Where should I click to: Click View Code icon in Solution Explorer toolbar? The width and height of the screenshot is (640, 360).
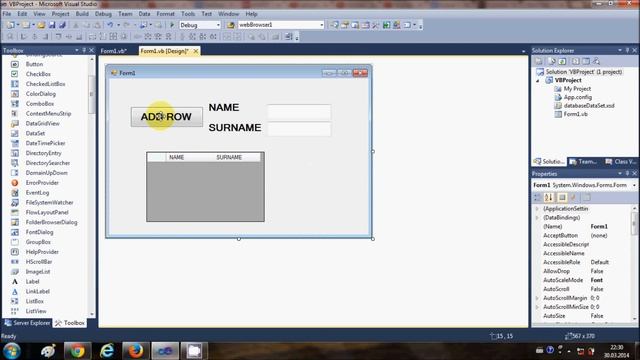(x=576, y=61)
